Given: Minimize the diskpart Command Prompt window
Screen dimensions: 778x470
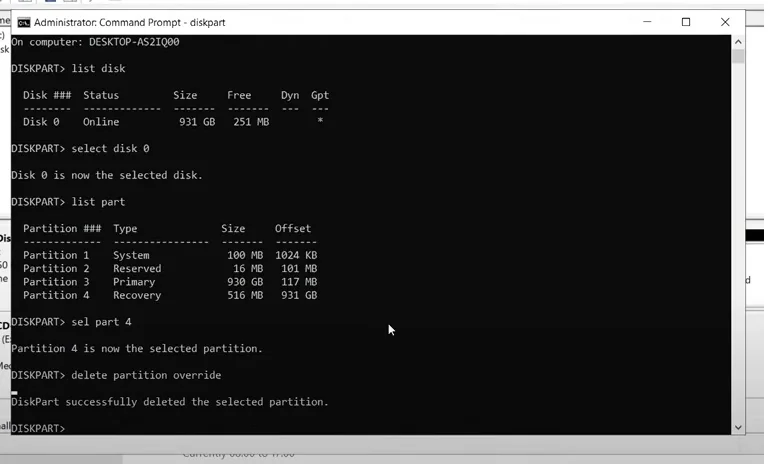Looking at the screenshot, I should pyautogui.click(x=647, y=22).
